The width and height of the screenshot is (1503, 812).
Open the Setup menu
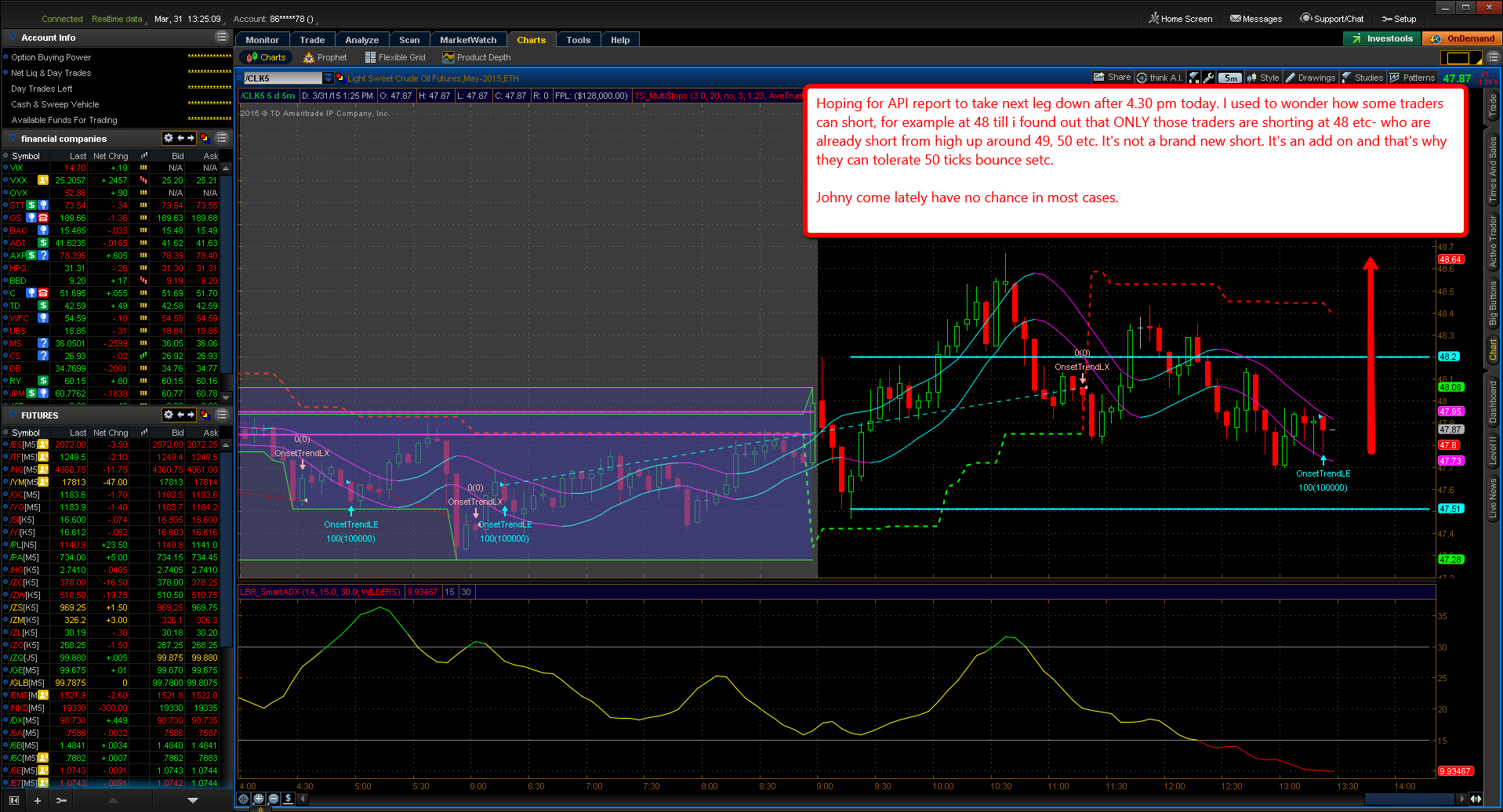tap(1399, 19)
